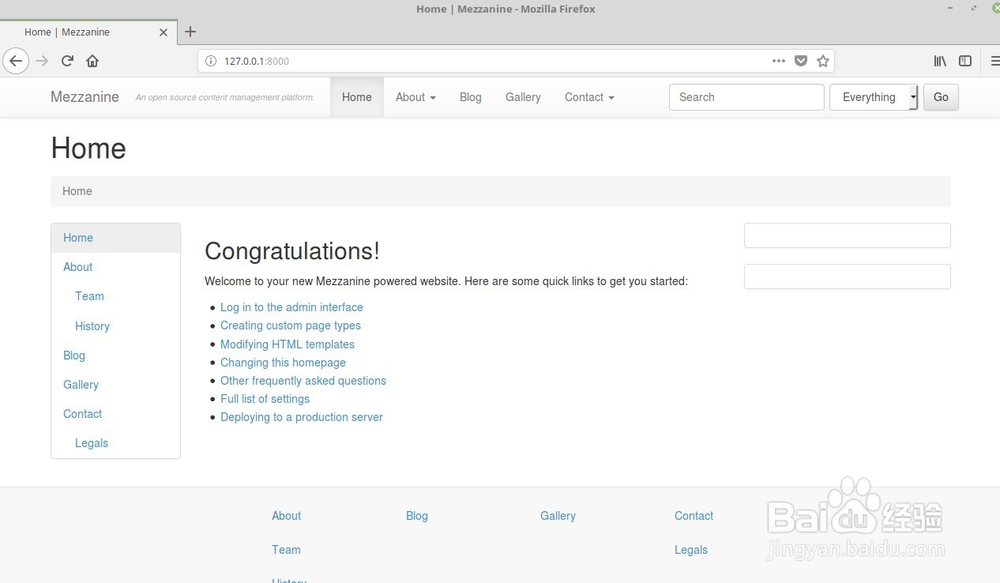This screenshot has width=1000, height=583.
Task: Click Home in the breadcrumb bar
Action: click(x=77, y=191)
